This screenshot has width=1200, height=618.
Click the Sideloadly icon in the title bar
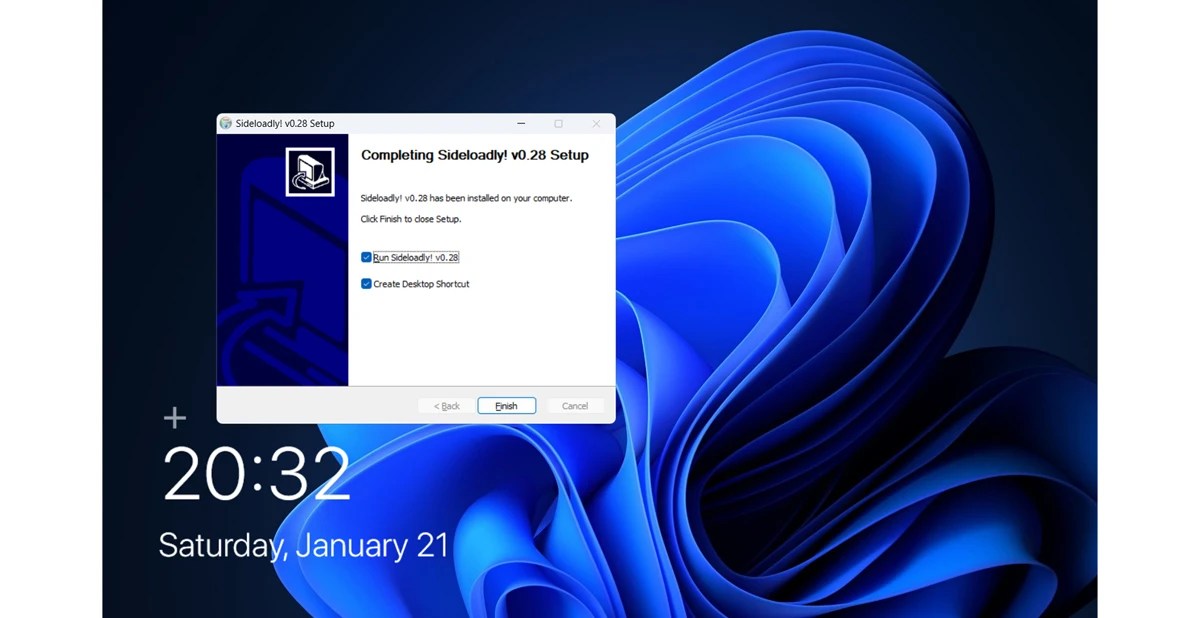point(226,123)
